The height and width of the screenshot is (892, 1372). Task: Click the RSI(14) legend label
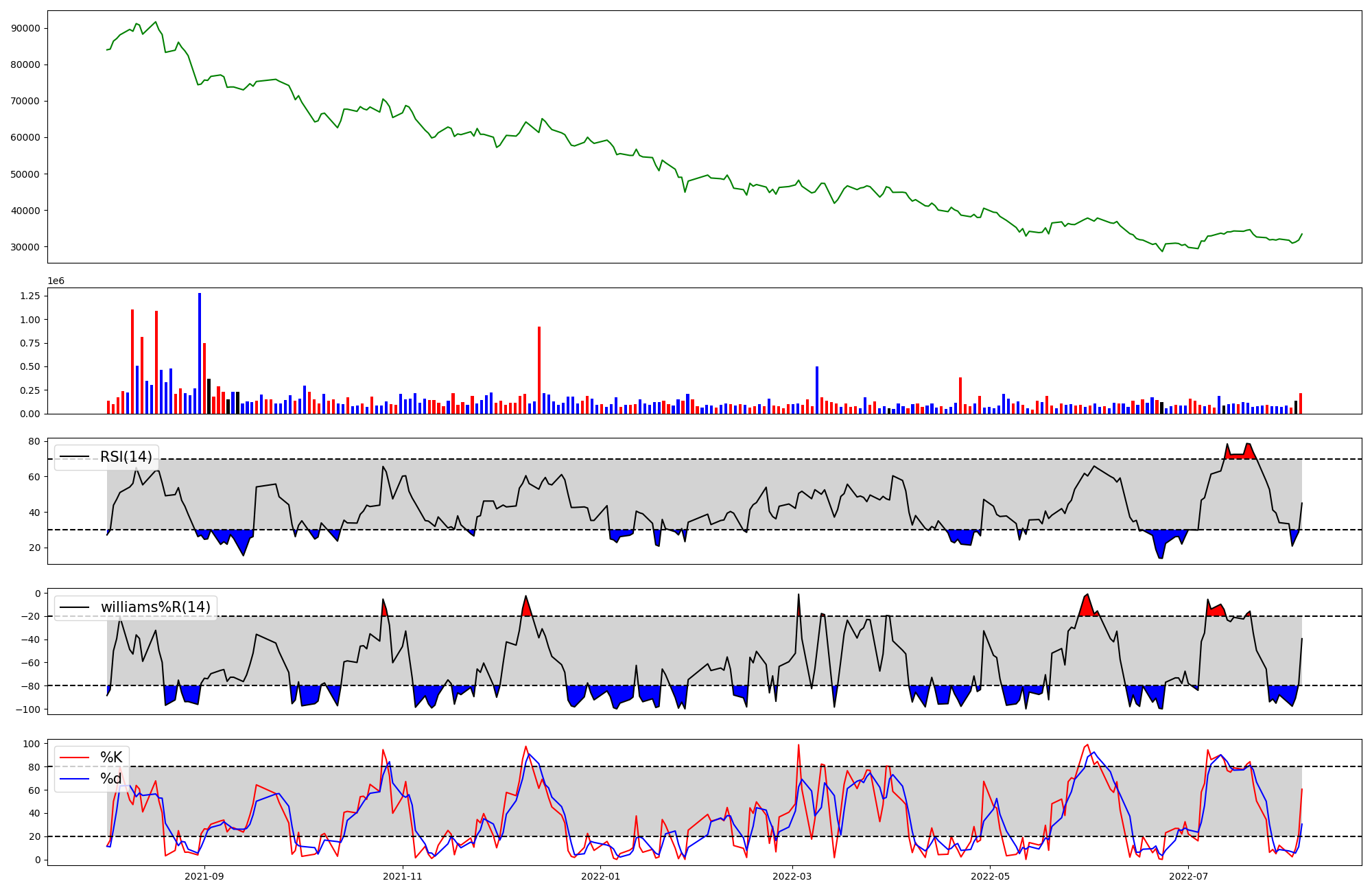[x=126, y=457]
